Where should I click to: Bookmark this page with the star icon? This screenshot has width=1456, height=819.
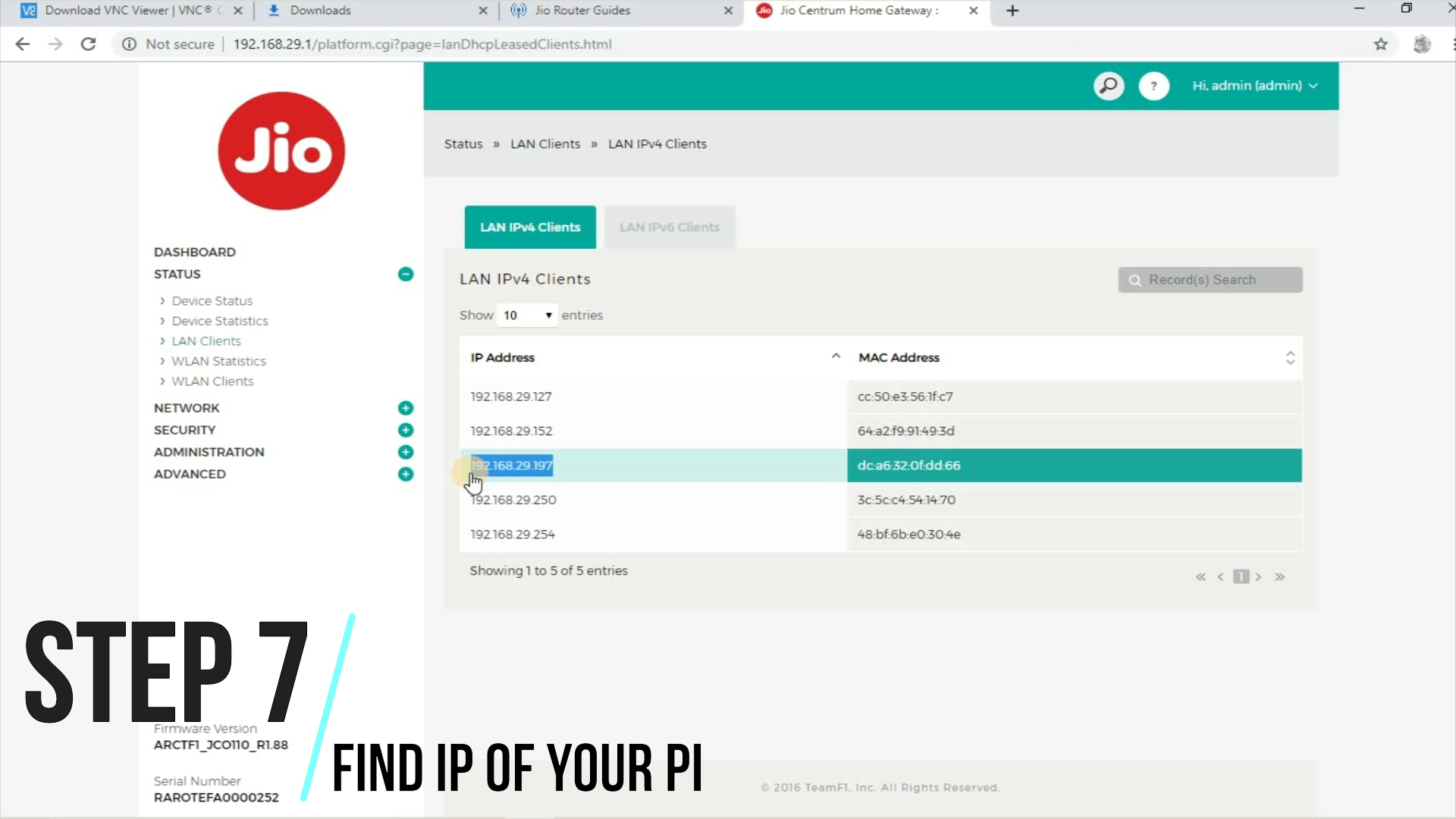click(1381, 44)
